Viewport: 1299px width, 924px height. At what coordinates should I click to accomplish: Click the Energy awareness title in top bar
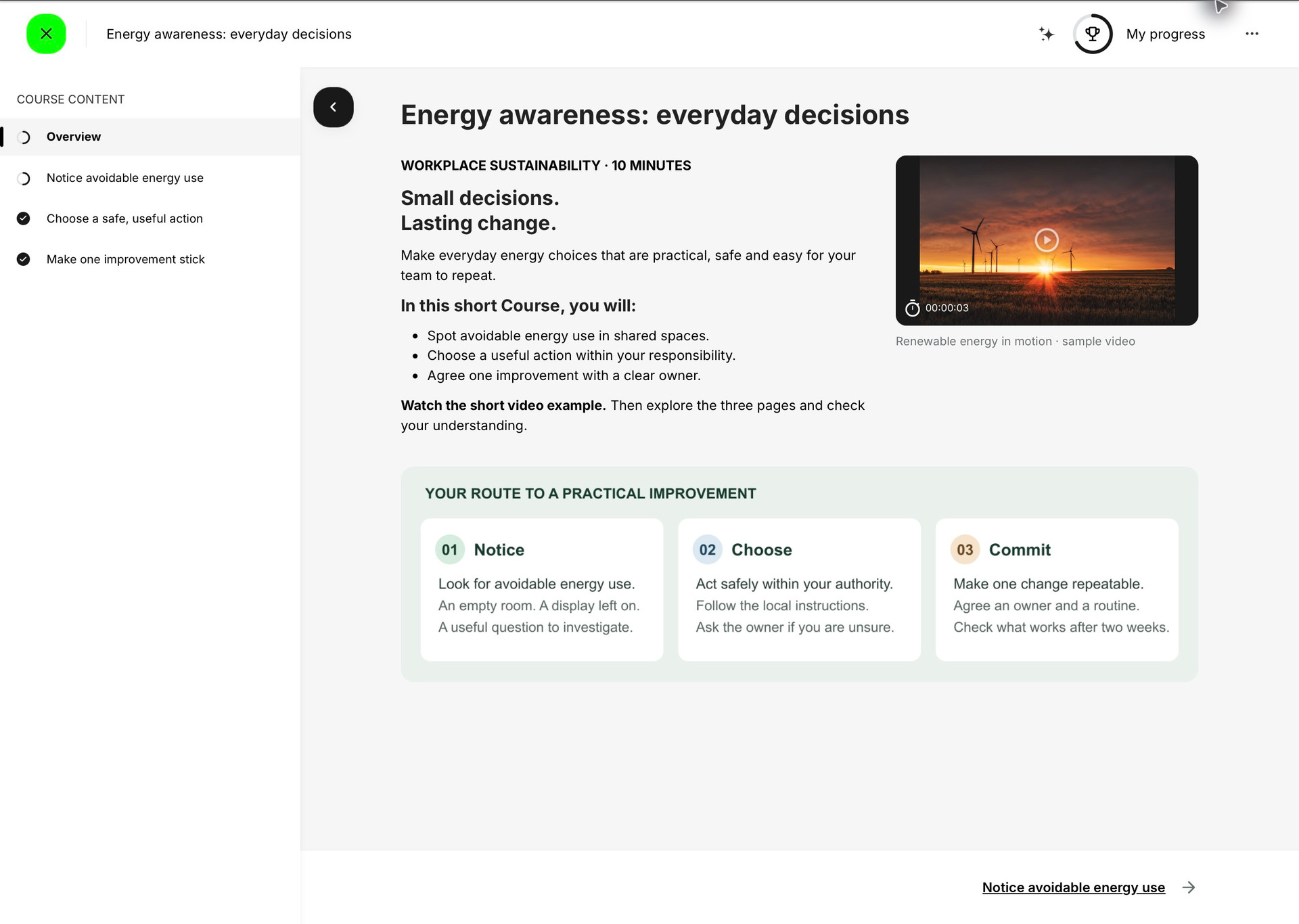(229, 34)
